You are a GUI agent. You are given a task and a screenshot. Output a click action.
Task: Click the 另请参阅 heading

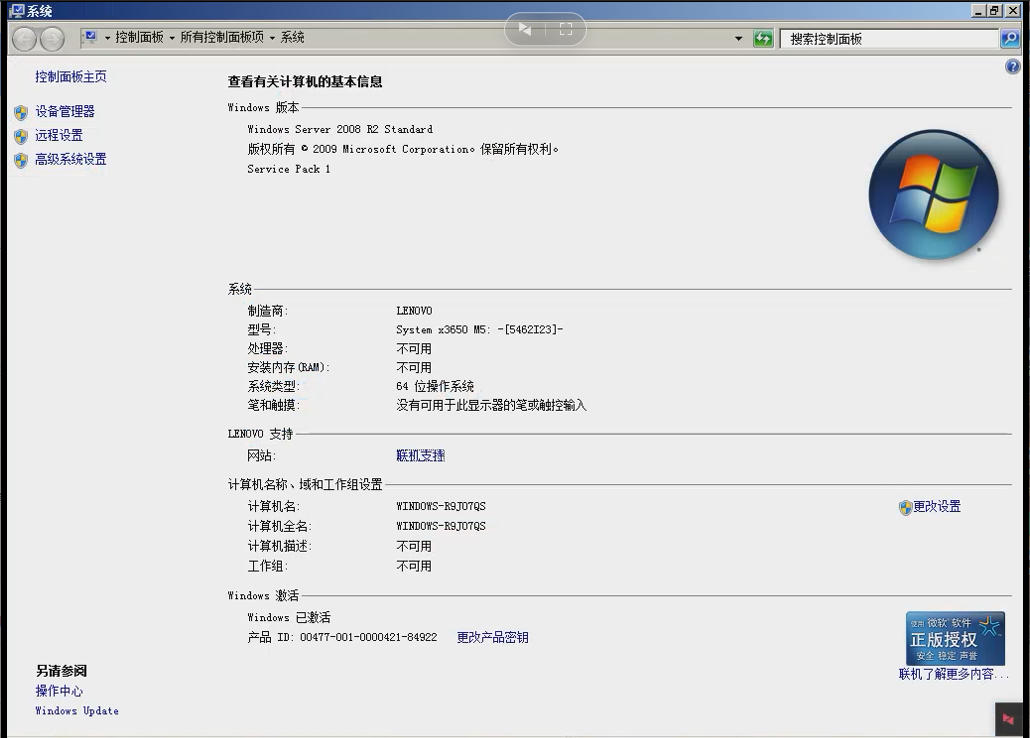coord(61,671)
